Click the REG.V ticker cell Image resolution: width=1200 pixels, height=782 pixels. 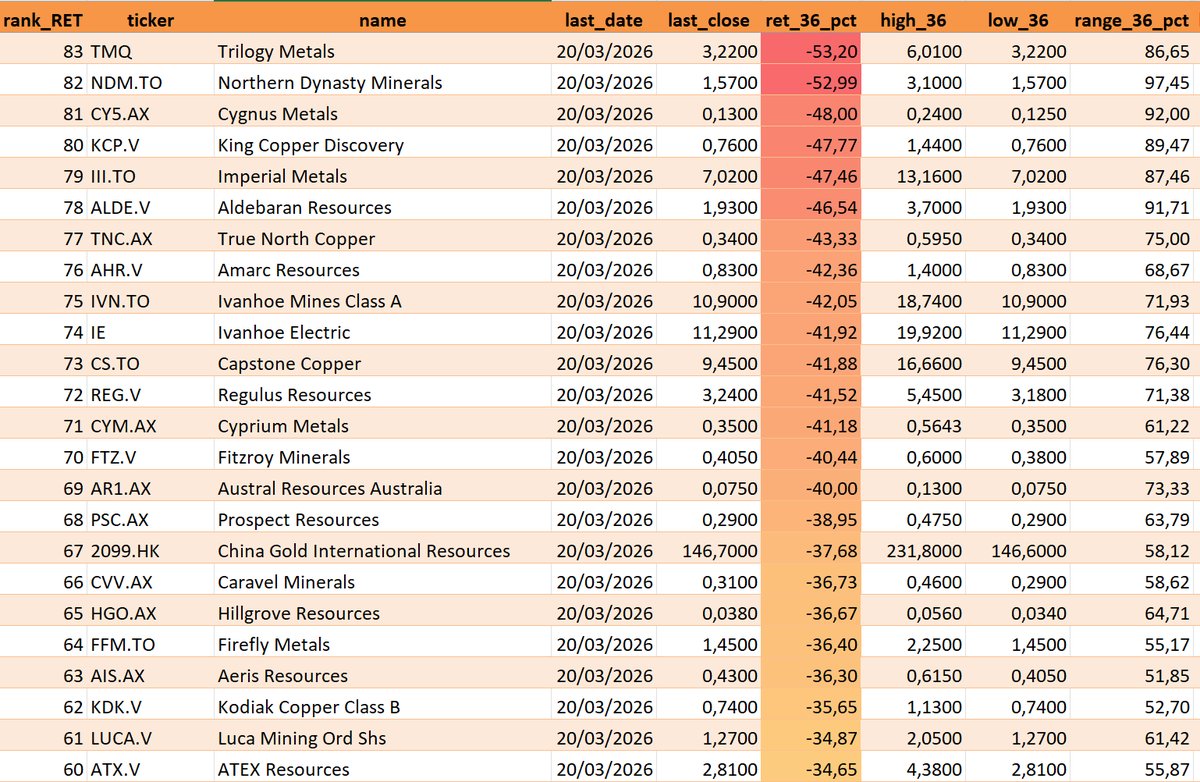149,394
